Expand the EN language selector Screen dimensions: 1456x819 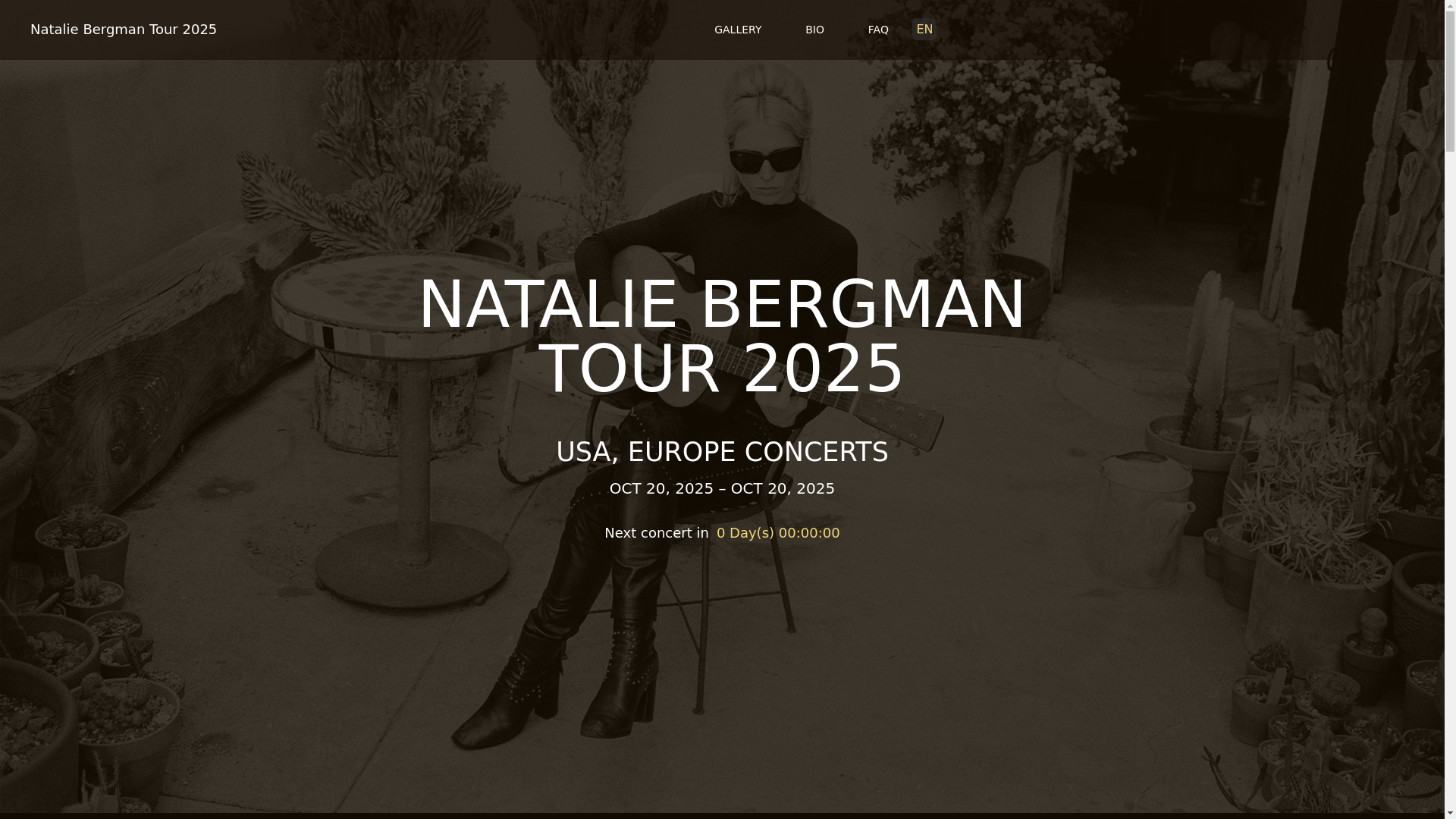pos(924,29)
